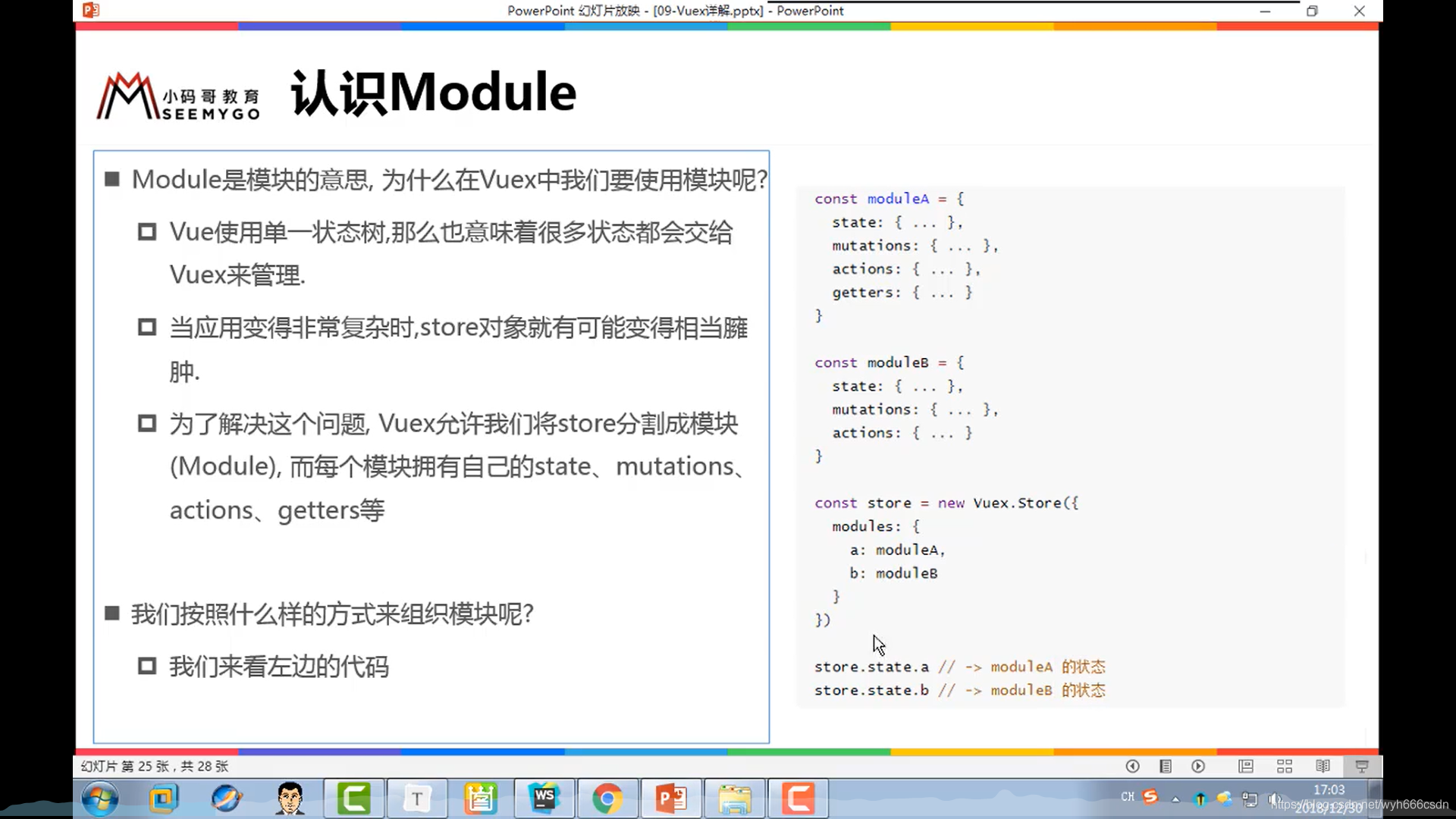This screenshot has width=1456, height=819.
Task: Switch to Reading view icon
Action: (x=1323, y=766)
